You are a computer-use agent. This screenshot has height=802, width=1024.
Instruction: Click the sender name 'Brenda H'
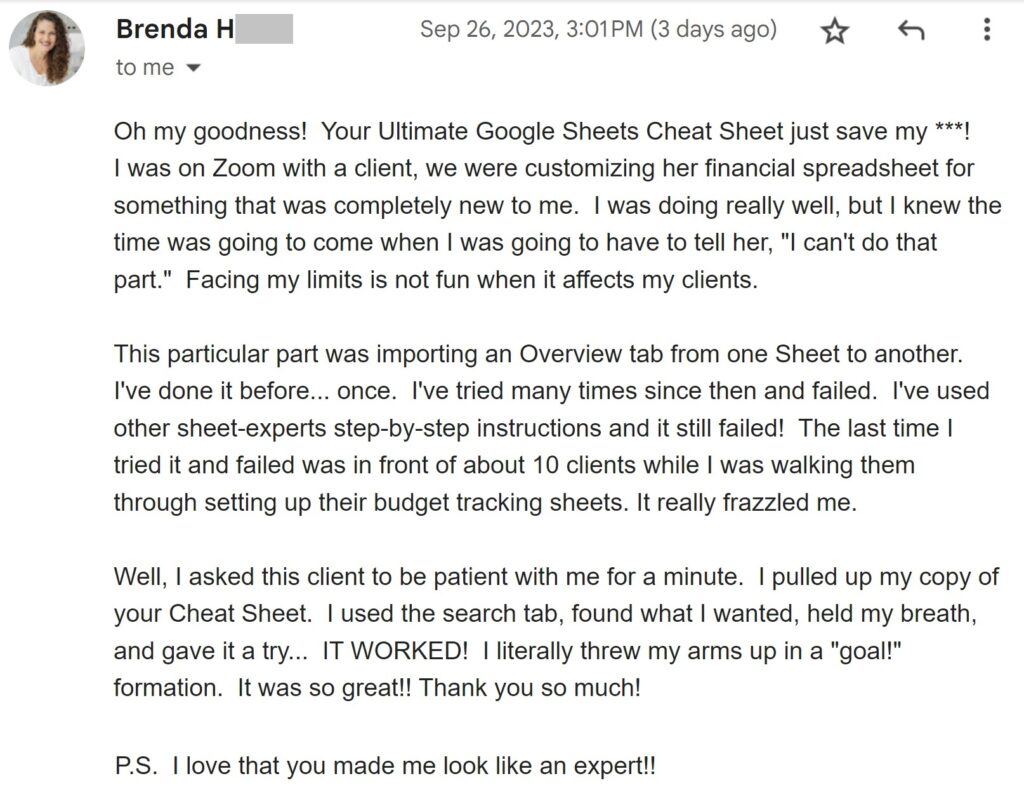coord(175,29)
